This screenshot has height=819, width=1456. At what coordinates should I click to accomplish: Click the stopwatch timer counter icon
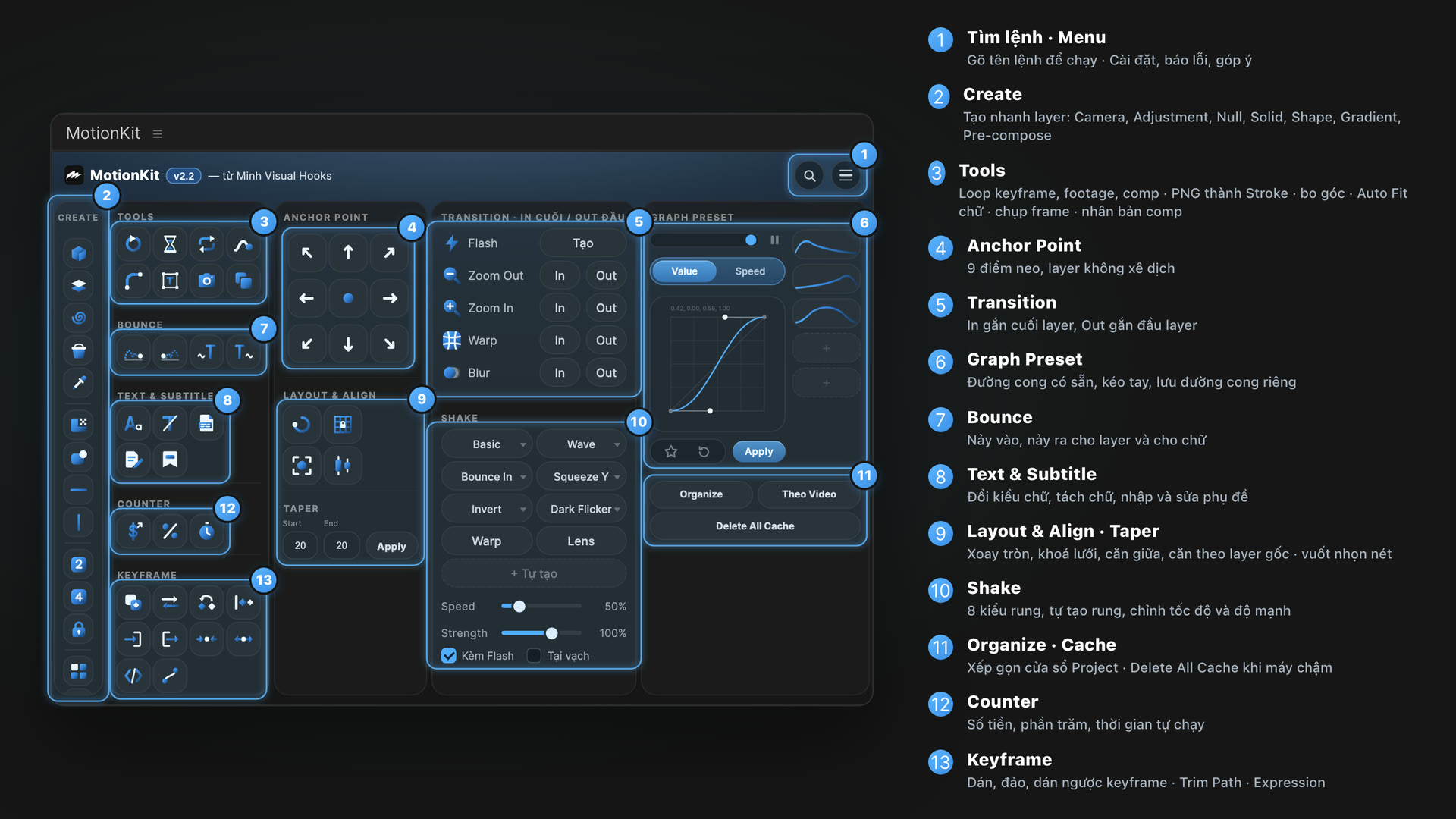point(206,531)
